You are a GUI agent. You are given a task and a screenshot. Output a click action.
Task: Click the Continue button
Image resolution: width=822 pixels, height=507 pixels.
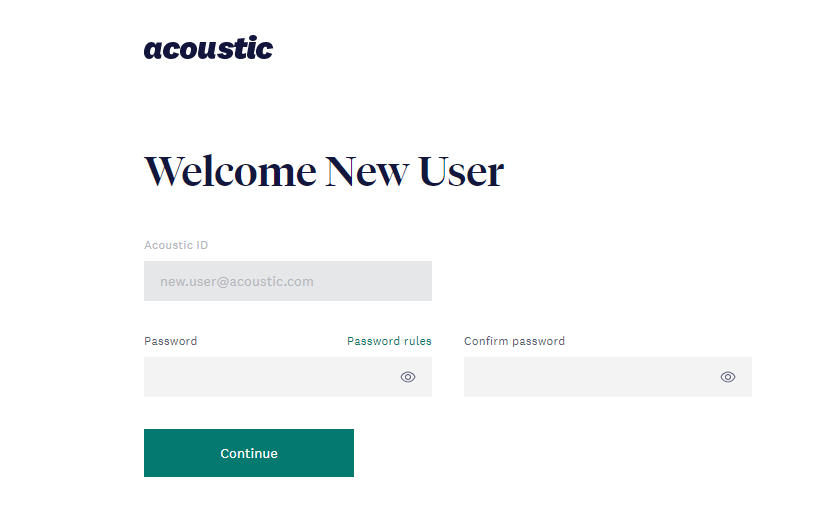(x=249, y=453)
